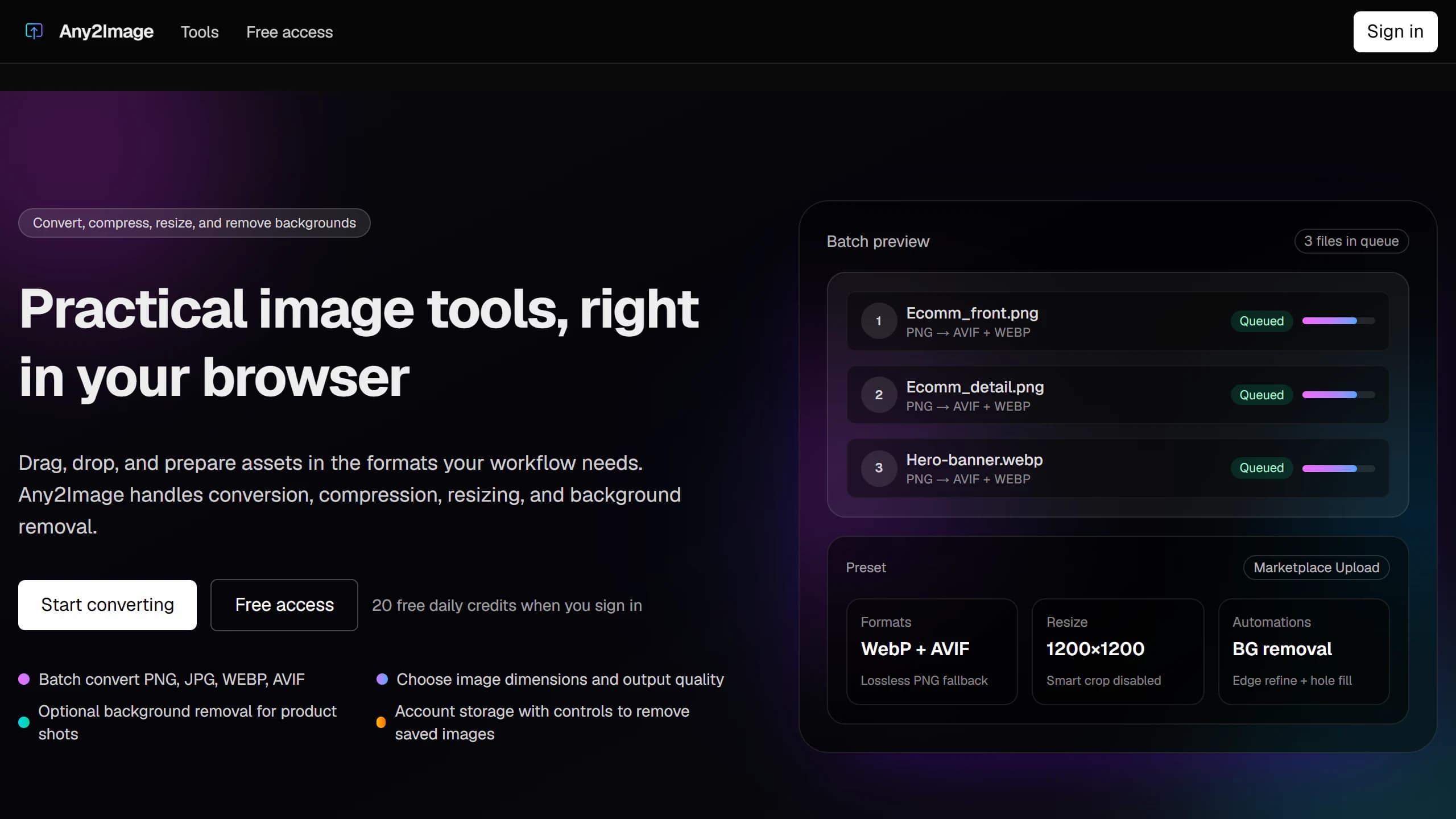Viewport: 1456px width, 819px height.
Task: Click the progress bar for Ecomm_detail.png
Action: pyautogui.click(x=1338, y=395)
